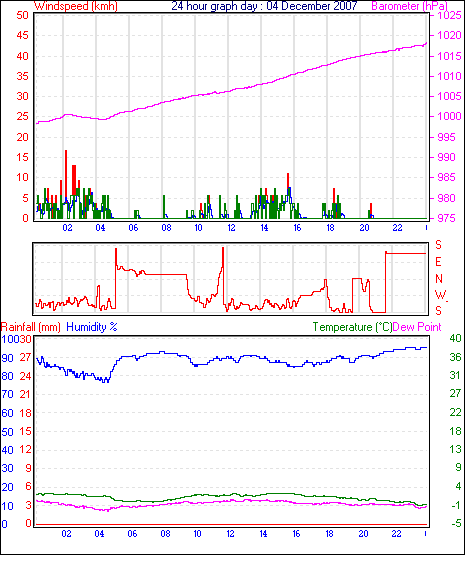Image resolution: width=466 pixels, height=563 pixels.
Task: Click the hour 06 marker on bottom graph
Action: [x=132, y=534]
